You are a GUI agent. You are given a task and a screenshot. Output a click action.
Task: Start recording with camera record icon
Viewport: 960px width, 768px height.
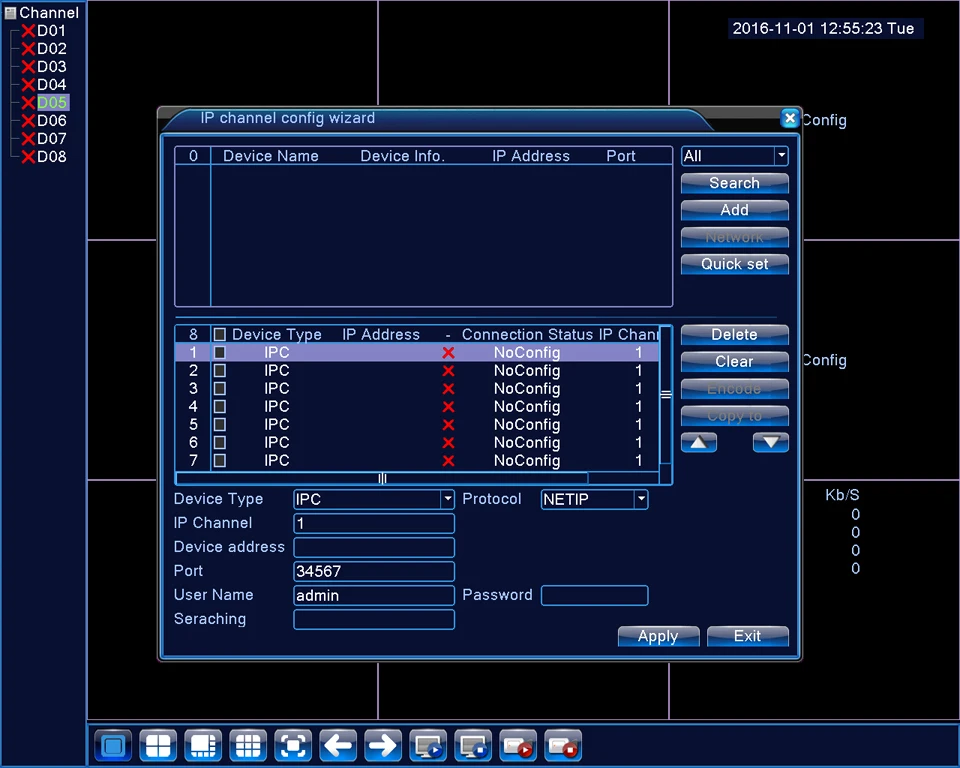[518, 745]
